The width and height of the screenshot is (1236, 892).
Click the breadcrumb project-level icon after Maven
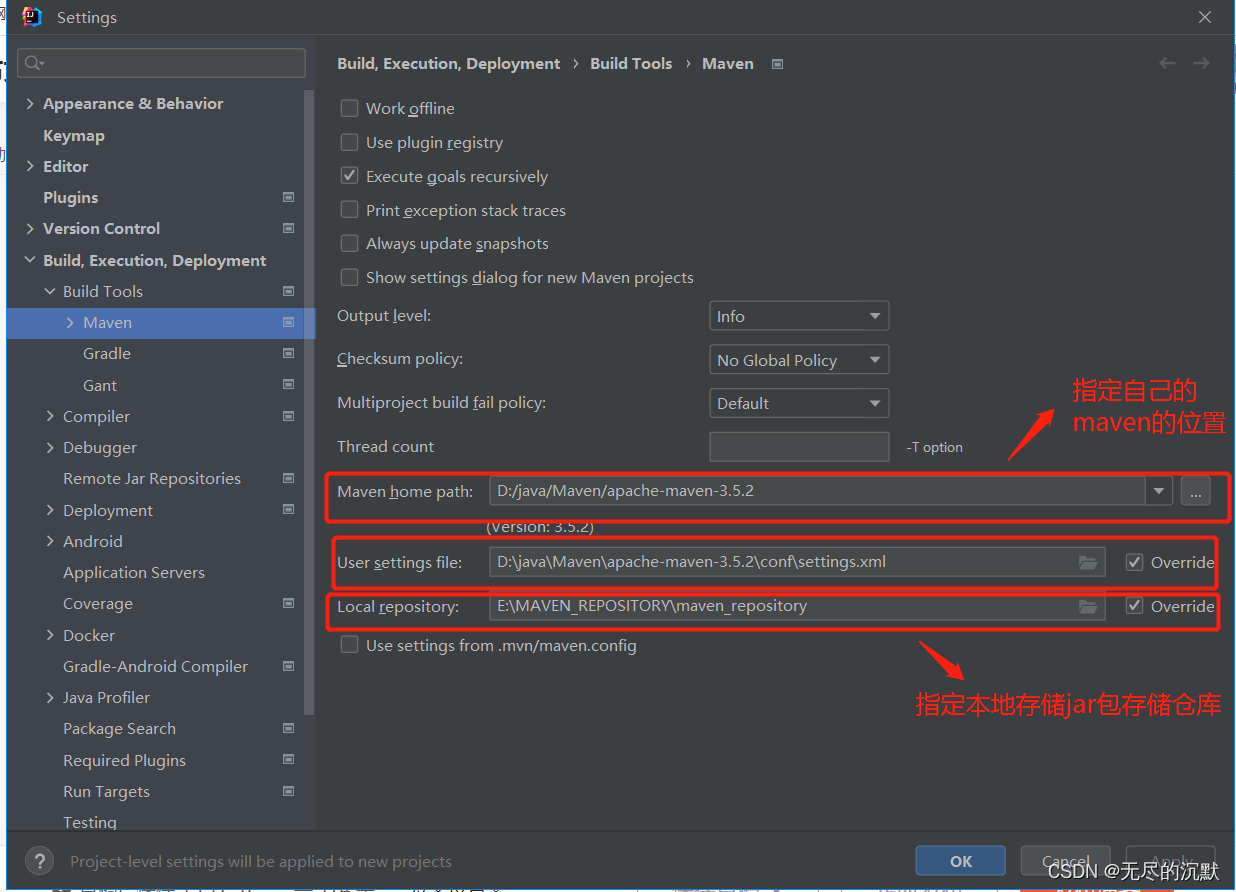777,64
